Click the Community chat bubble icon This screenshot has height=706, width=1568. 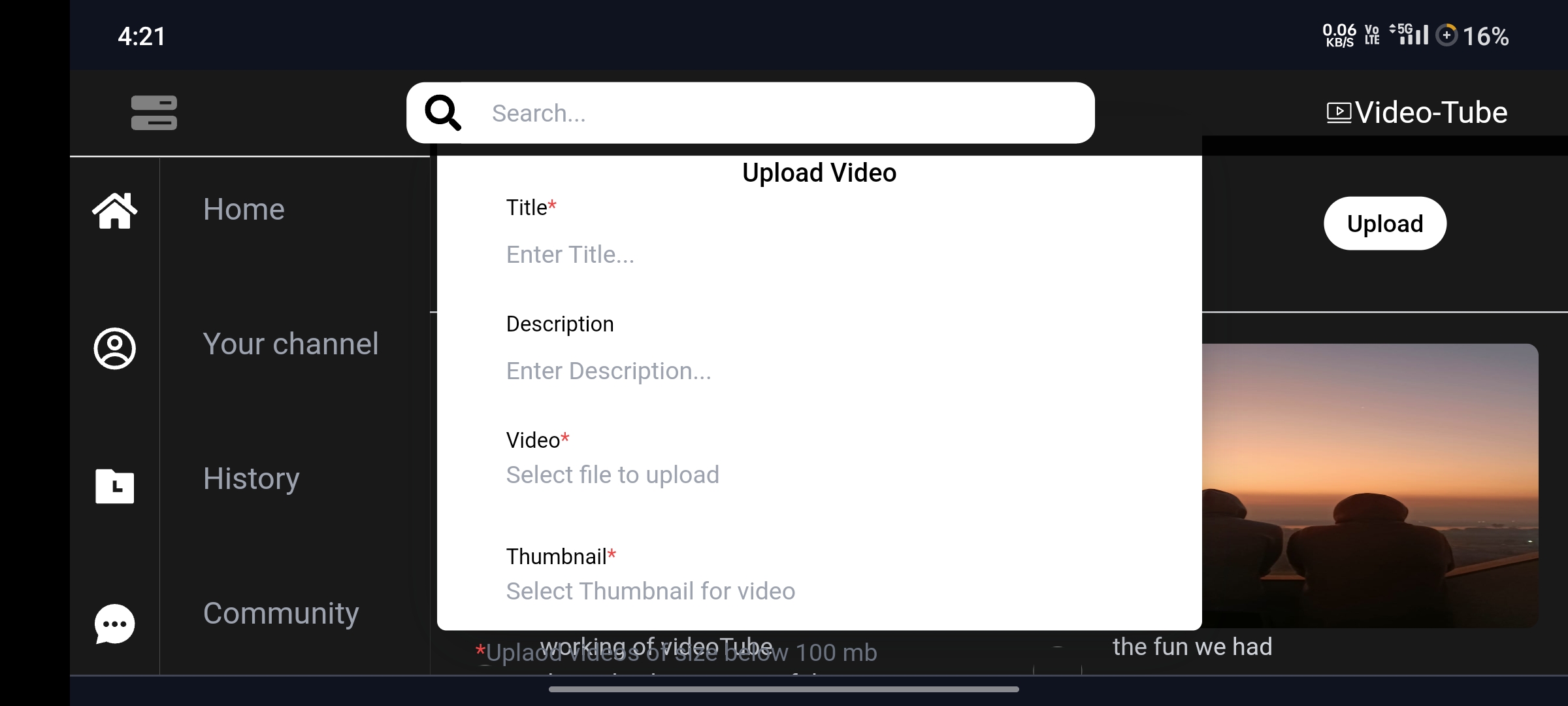click(x=115, y=623)
